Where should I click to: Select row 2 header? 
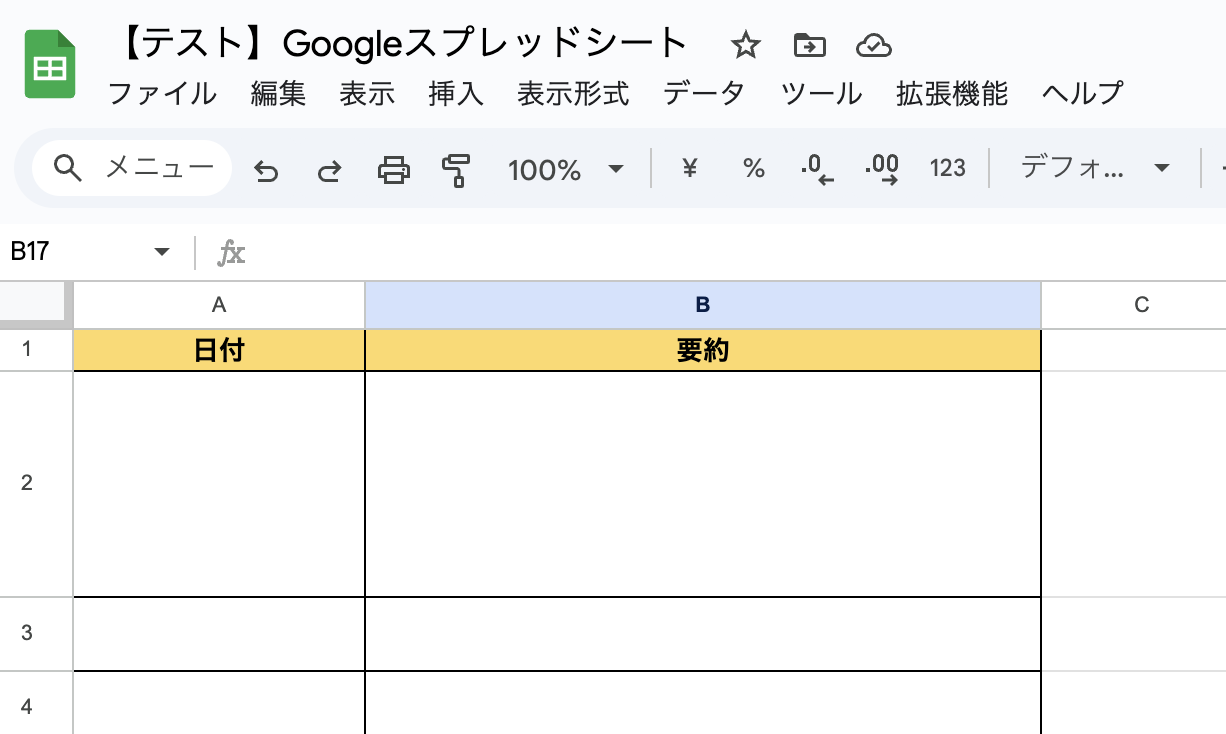(36, 484)
